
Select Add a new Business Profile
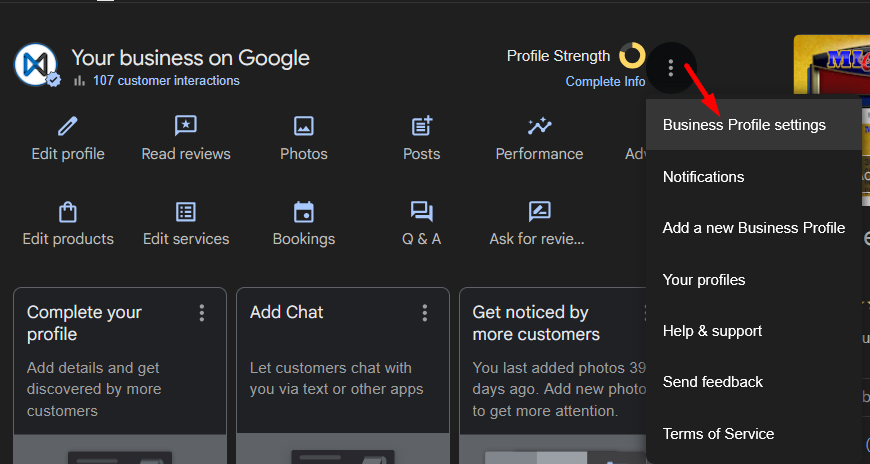[753, 228]
